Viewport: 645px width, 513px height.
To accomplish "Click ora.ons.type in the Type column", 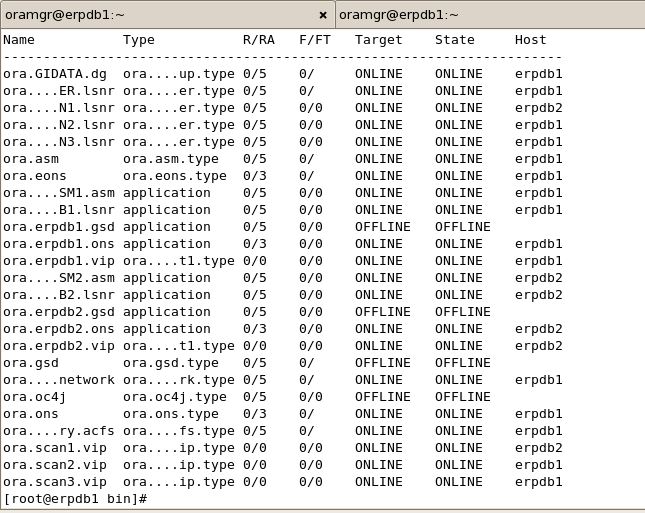I will (171, 414).
